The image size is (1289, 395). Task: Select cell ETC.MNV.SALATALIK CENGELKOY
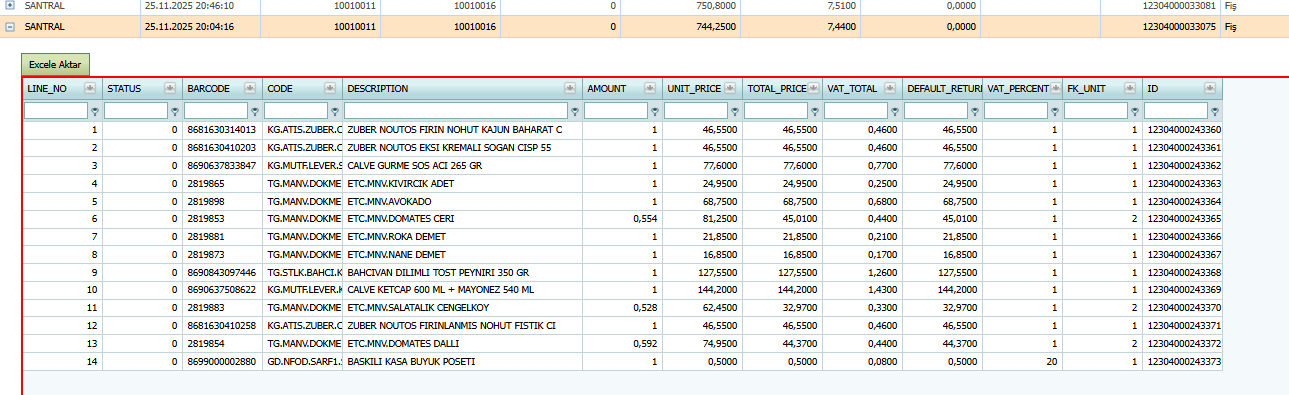pos(462,308)
